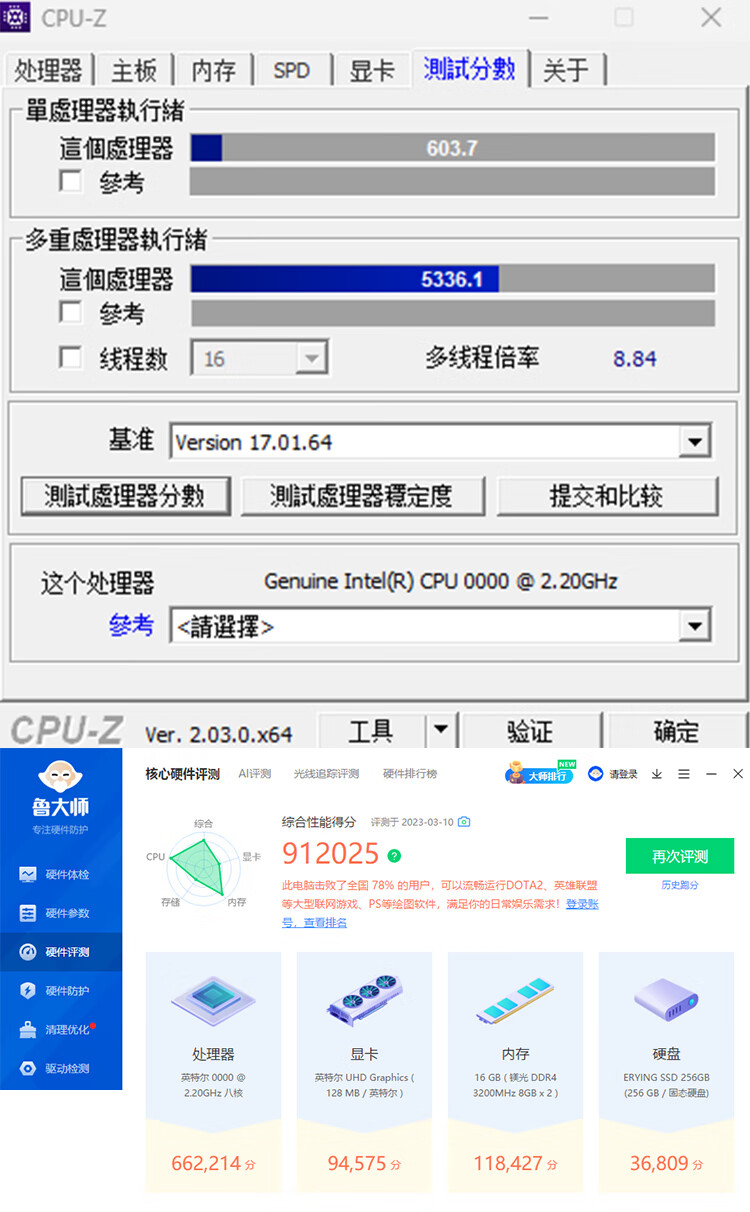
Task: Switch to the 关于 tab
Action: click(566, 71)
